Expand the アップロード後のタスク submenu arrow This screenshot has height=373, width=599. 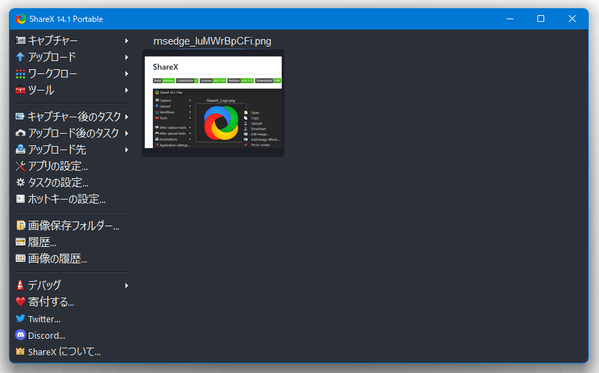[126, 133]
